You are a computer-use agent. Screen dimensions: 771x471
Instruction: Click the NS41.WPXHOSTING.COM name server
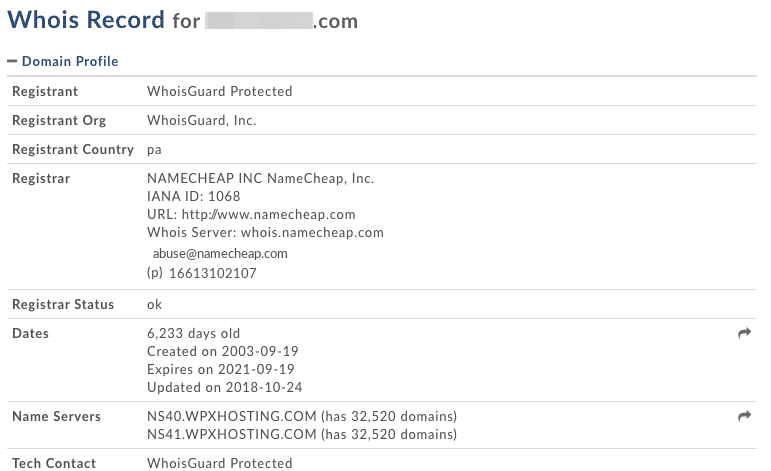tap(232, 434)
